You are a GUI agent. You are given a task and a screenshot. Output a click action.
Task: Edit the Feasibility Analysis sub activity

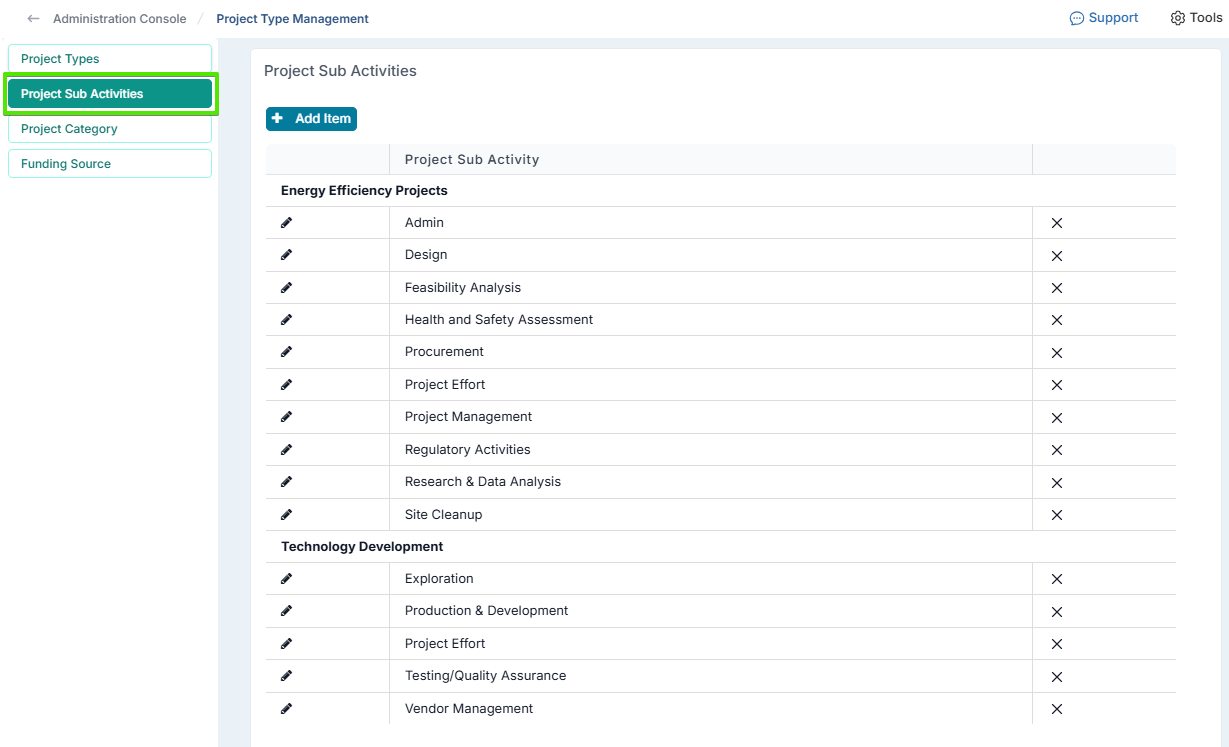(286, 287)
